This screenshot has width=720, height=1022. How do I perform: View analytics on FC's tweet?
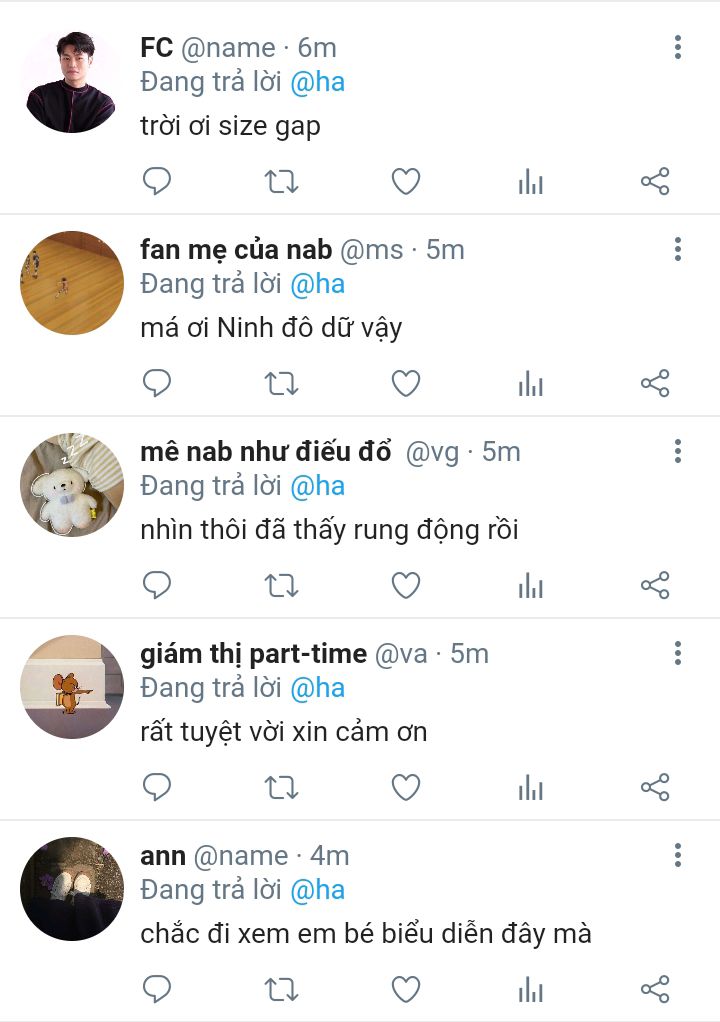pos(530,181)
